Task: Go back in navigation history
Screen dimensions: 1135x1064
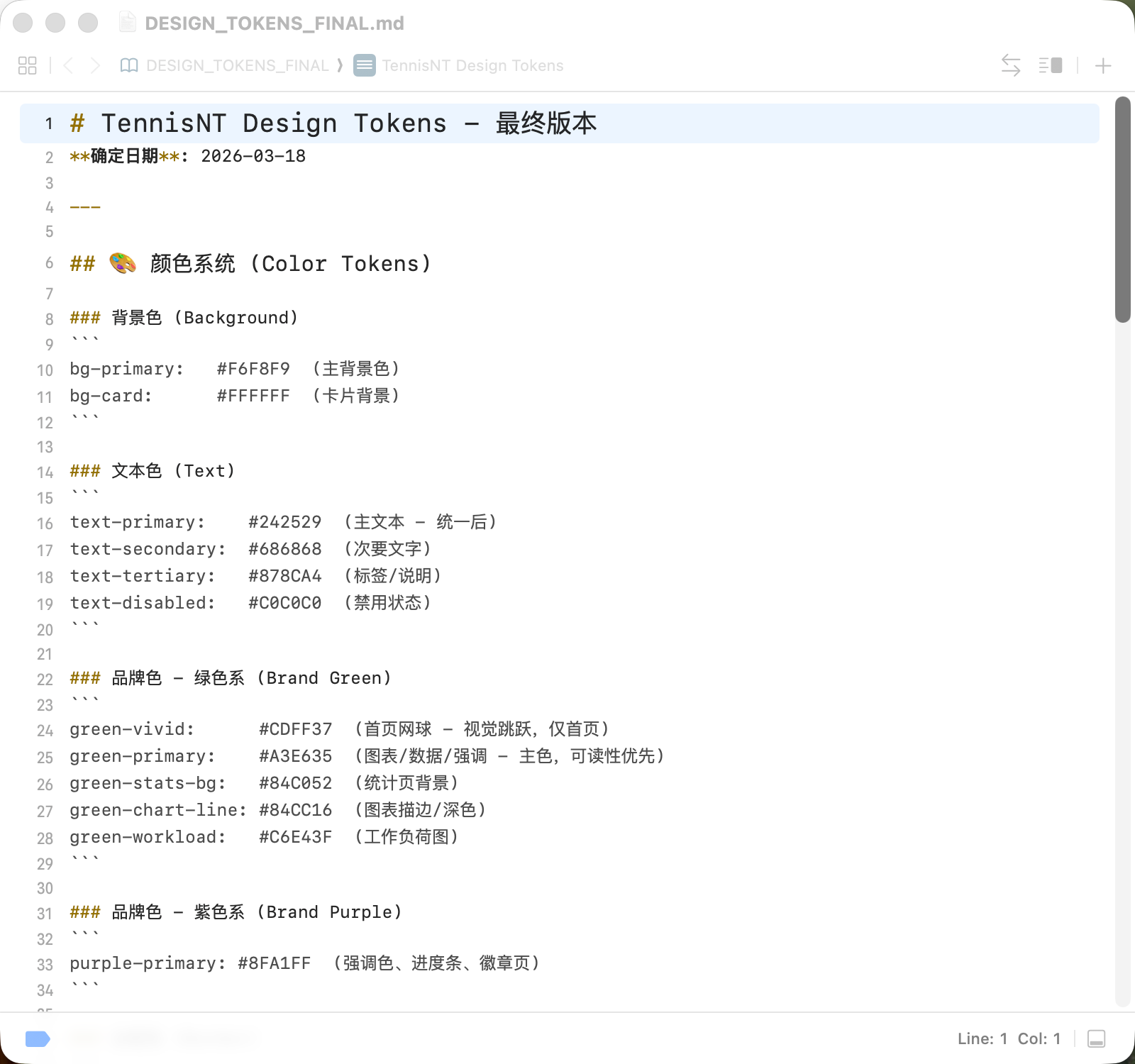Action: click(x=68, y=65)
